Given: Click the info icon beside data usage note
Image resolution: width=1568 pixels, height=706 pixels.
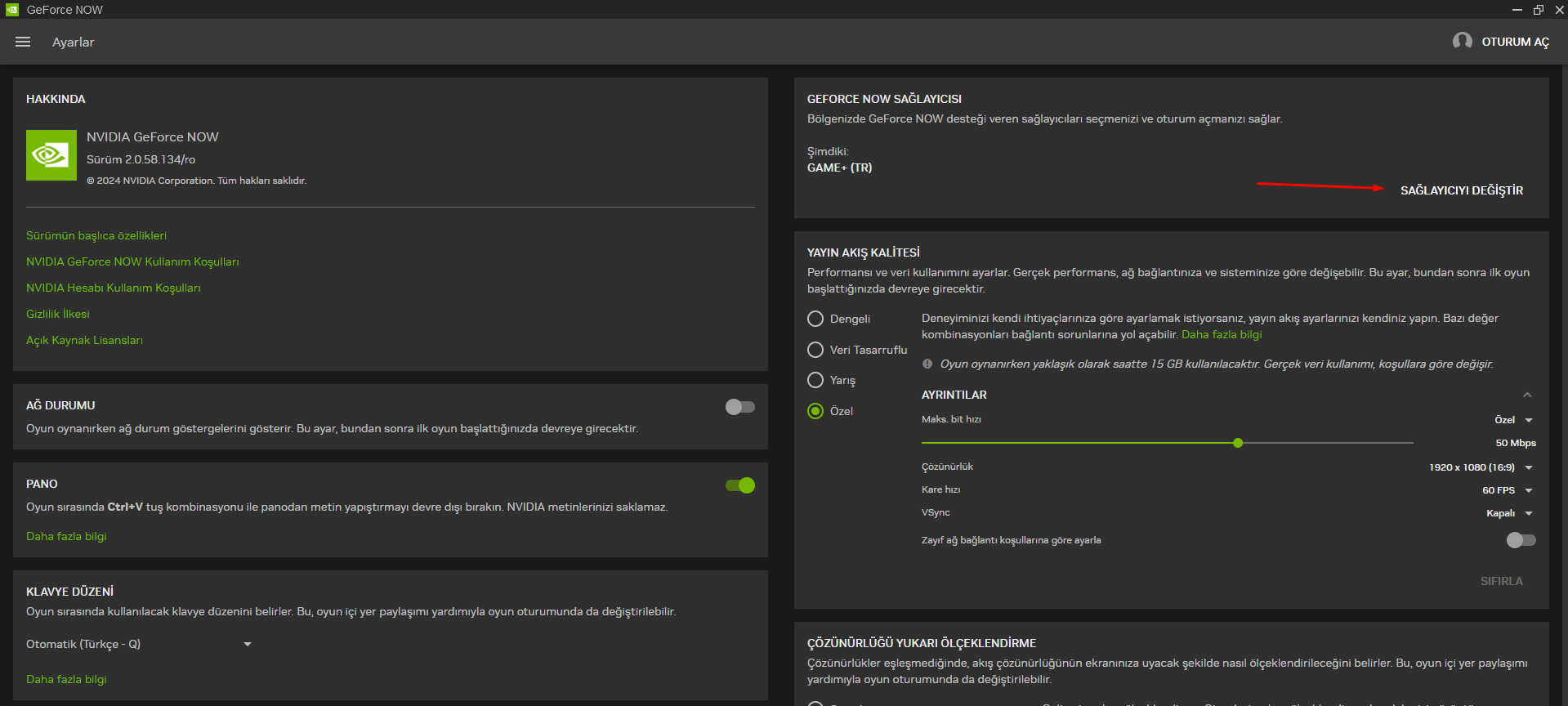Looking at the screenshot, I should pos(927,364).
